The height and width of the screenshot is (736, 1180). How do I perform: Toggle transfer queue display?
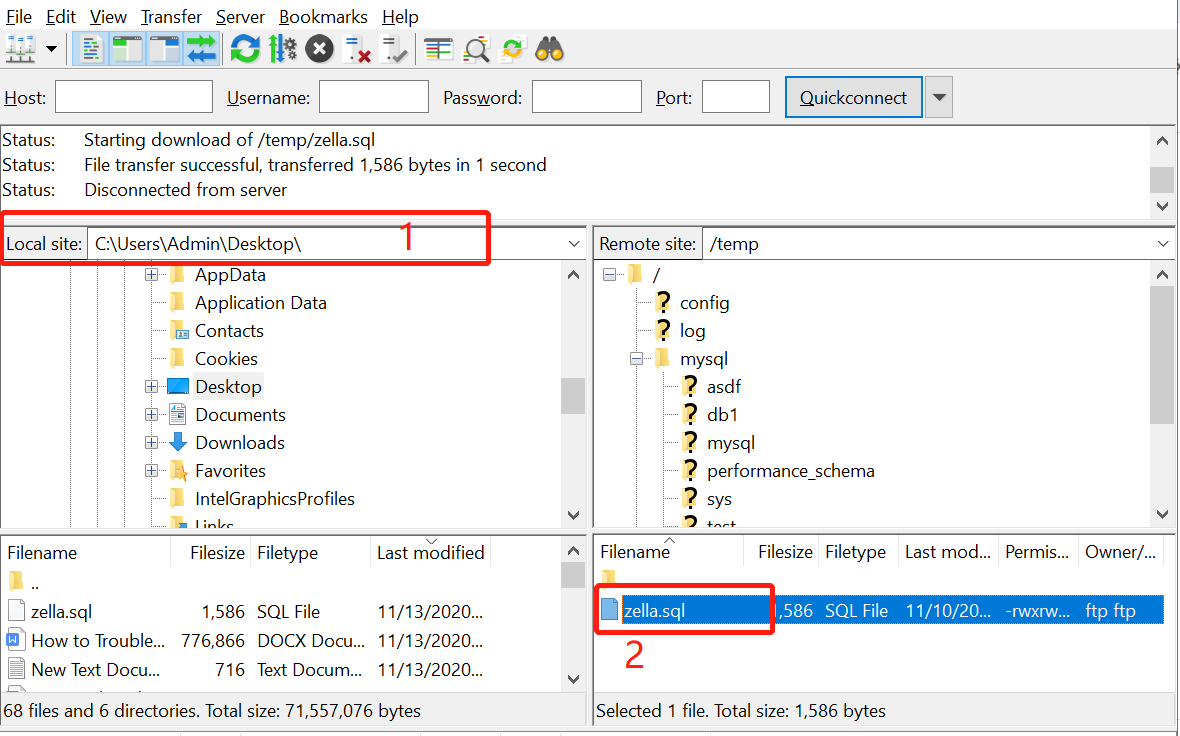coord(201,48)
